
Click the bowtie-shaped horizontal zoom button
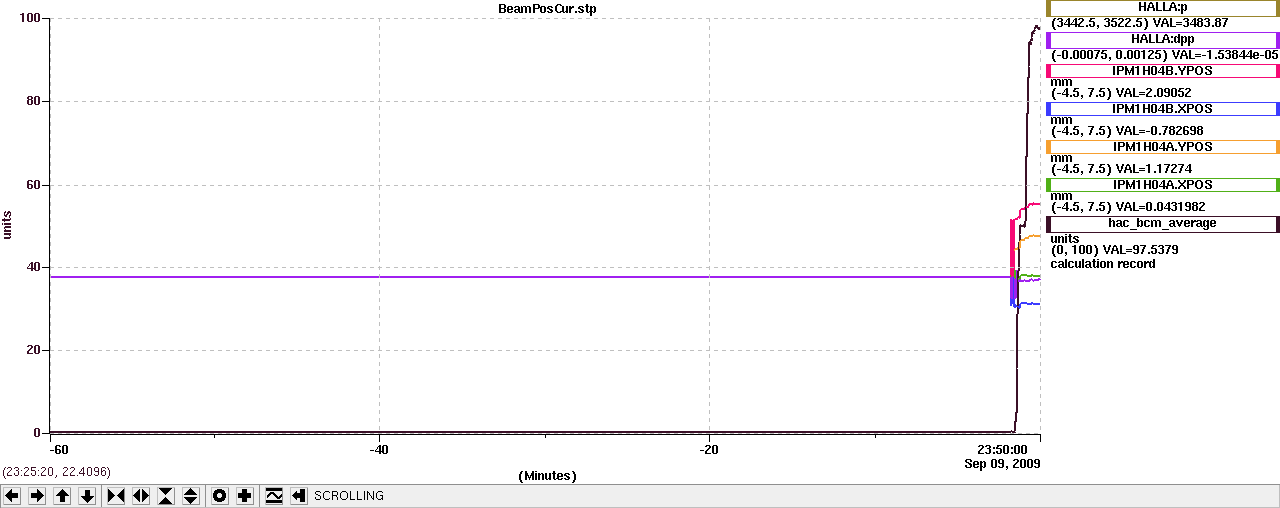(116, 496)
